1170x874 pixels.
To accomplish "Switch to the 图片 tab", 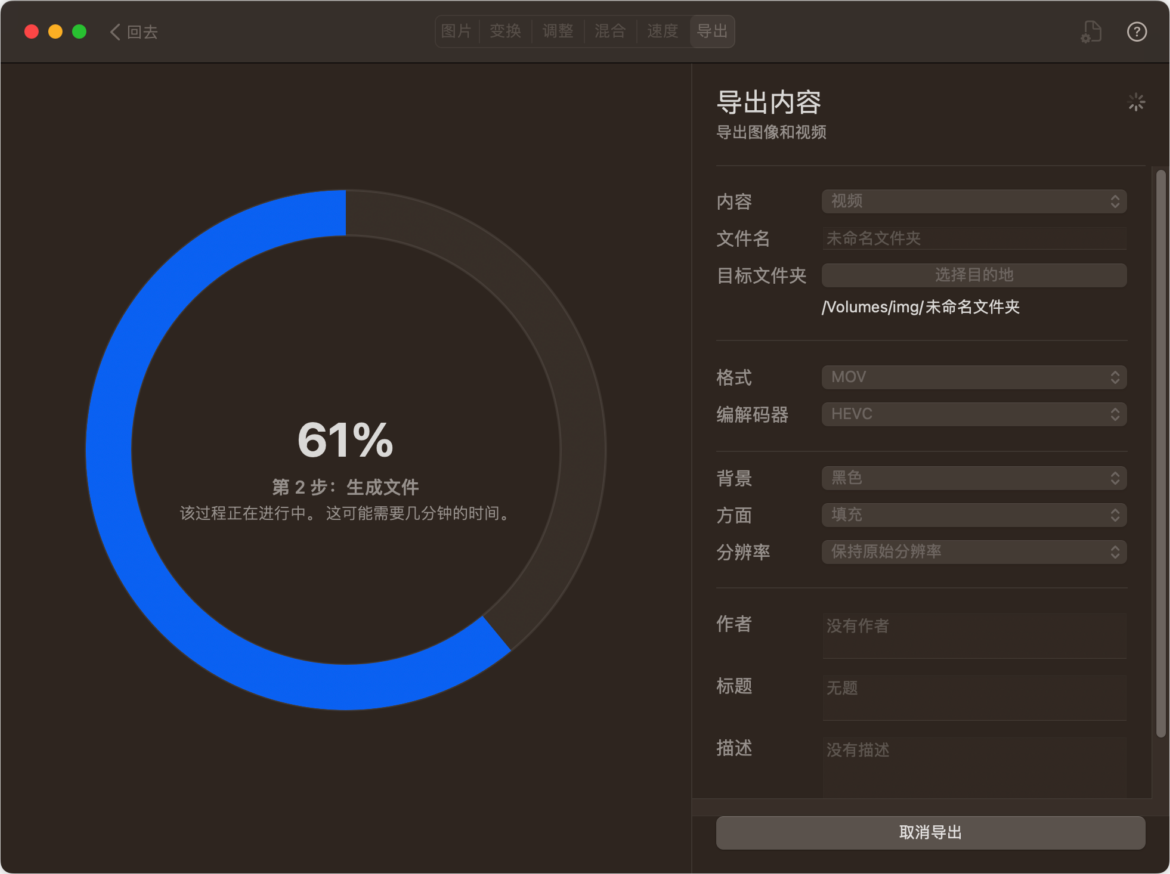I will 456,31.
